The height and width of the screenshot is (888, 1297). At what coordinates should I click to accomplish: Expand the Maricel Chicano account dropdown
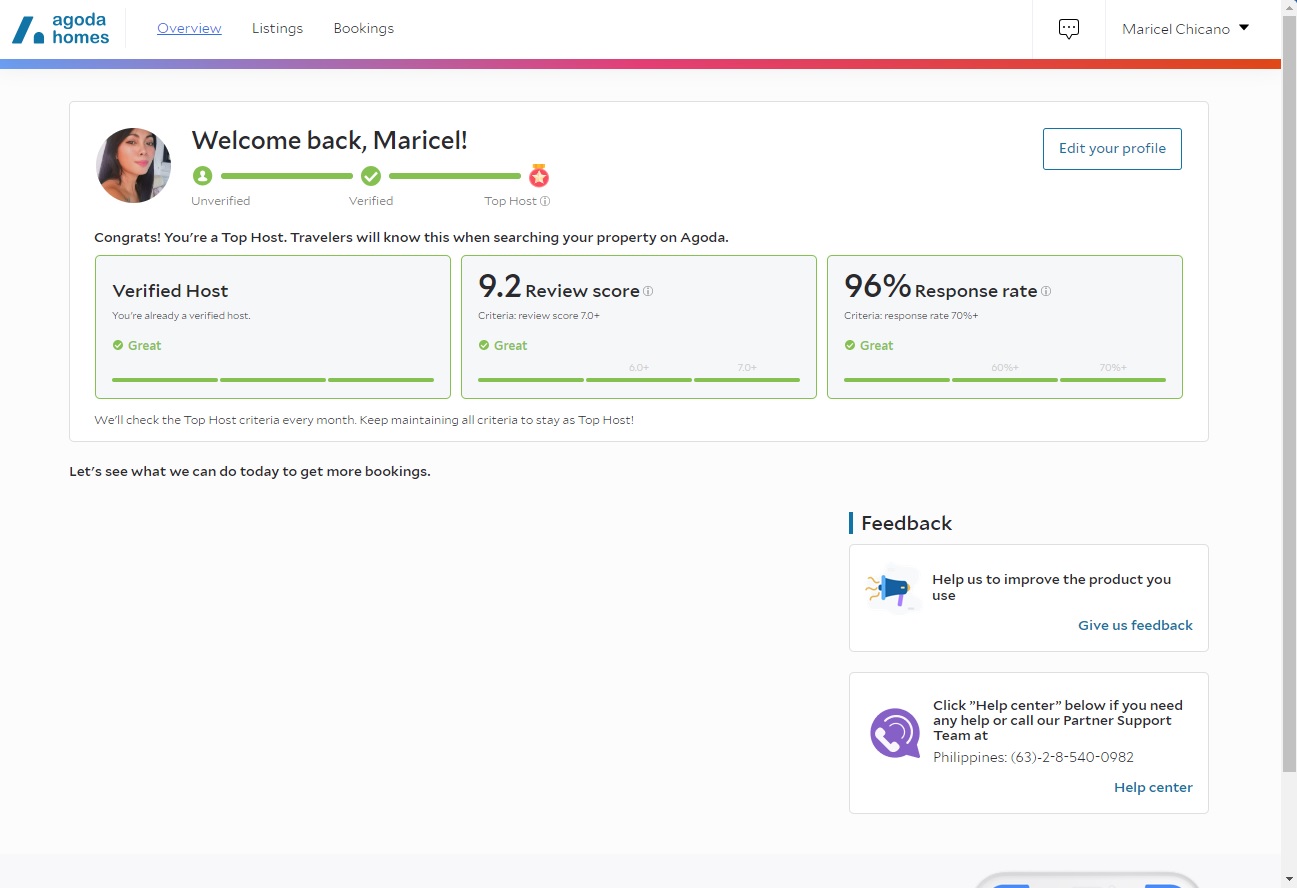coord(1186,29)
